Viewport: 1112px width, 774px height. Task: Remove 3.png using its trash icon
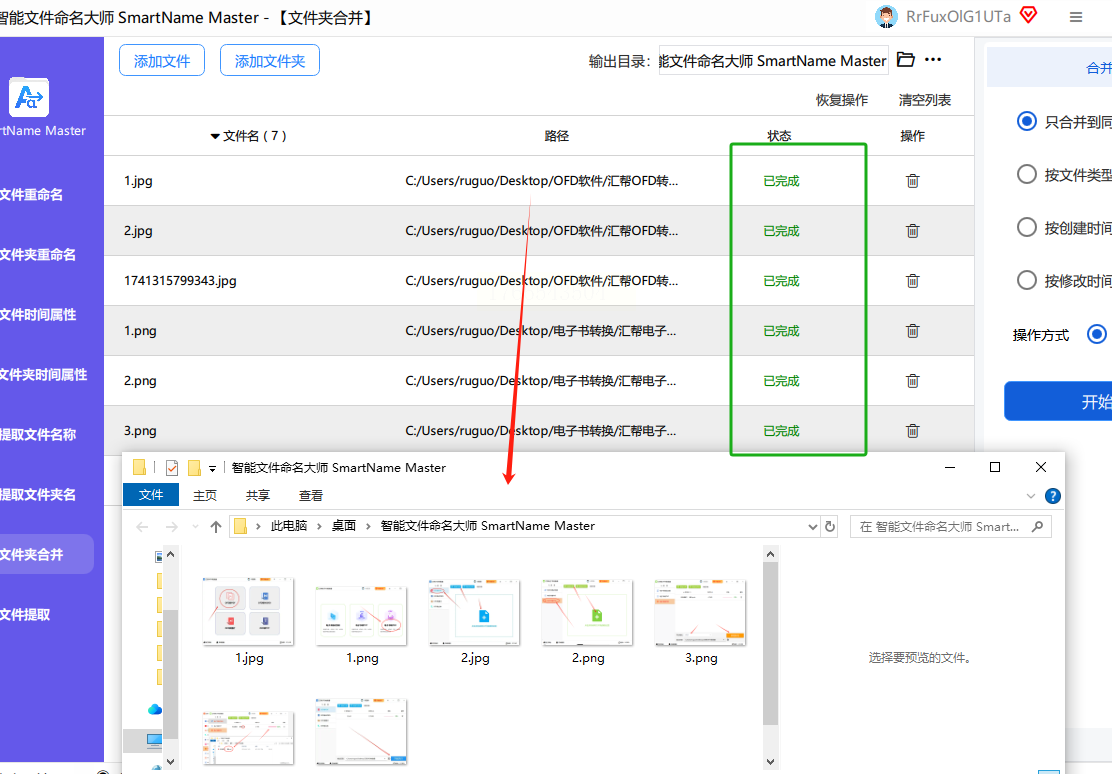click(912, 431)
